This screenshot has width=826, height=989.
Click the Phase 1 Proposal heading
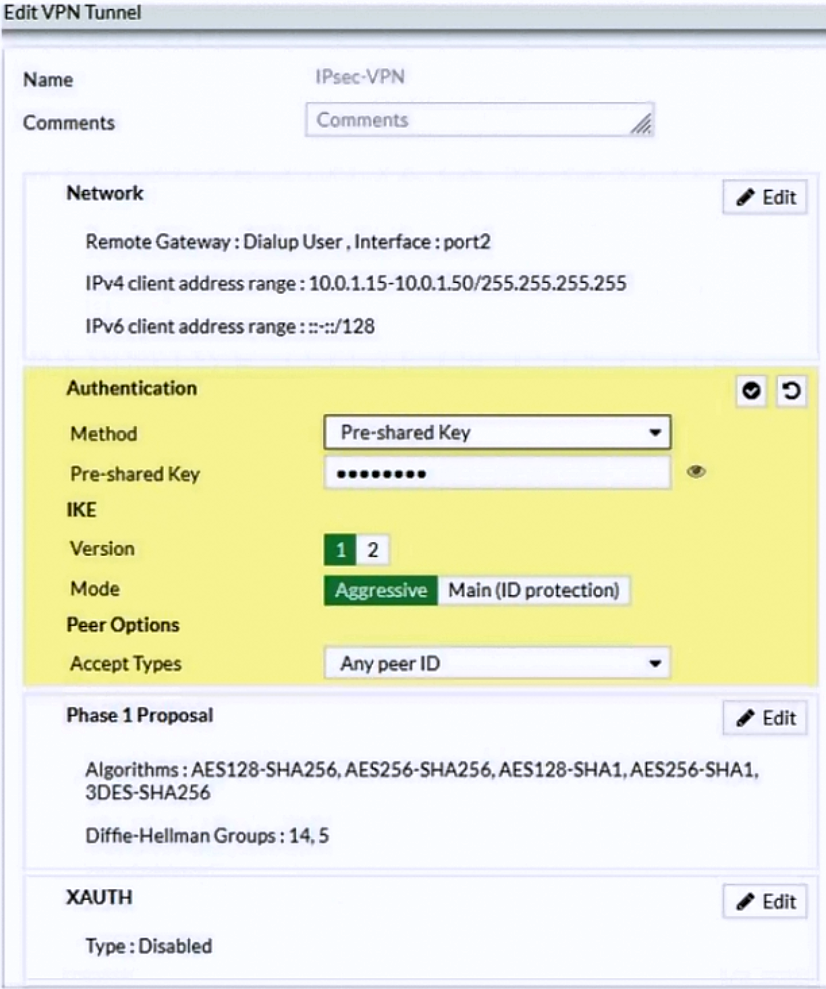point(139,715)
